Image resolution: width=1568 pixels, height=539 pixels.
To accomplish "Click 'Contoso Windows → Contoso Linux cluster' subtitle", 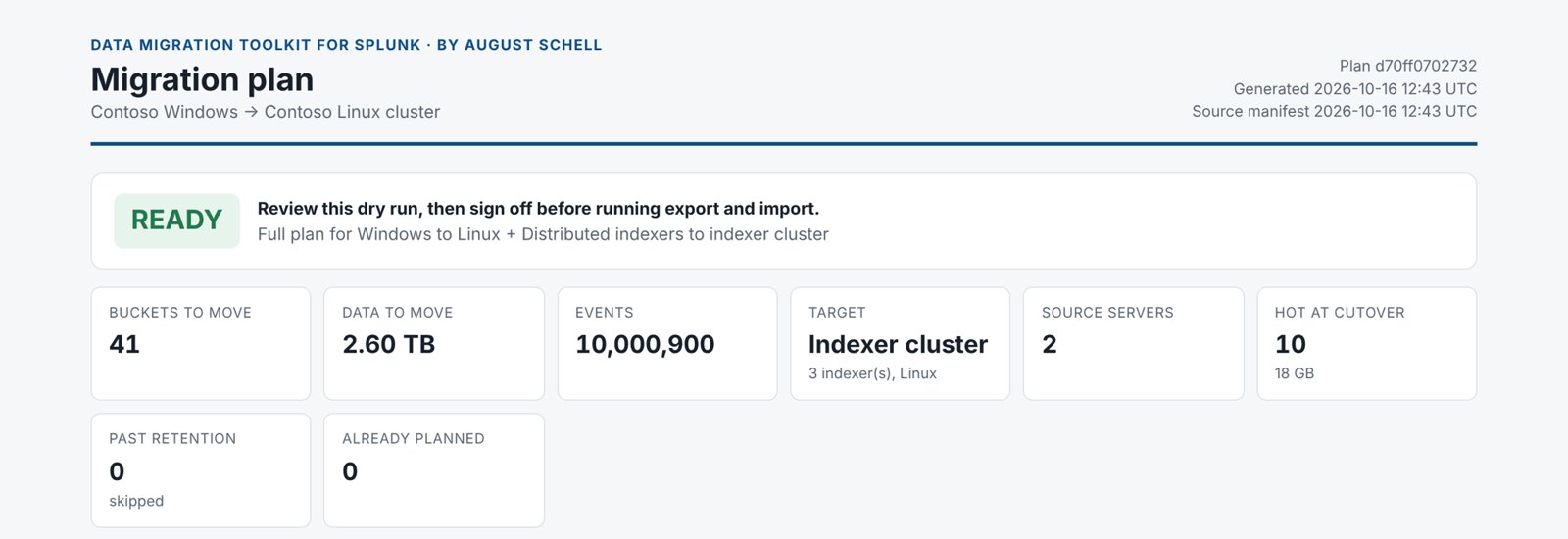I will (266, 112).
